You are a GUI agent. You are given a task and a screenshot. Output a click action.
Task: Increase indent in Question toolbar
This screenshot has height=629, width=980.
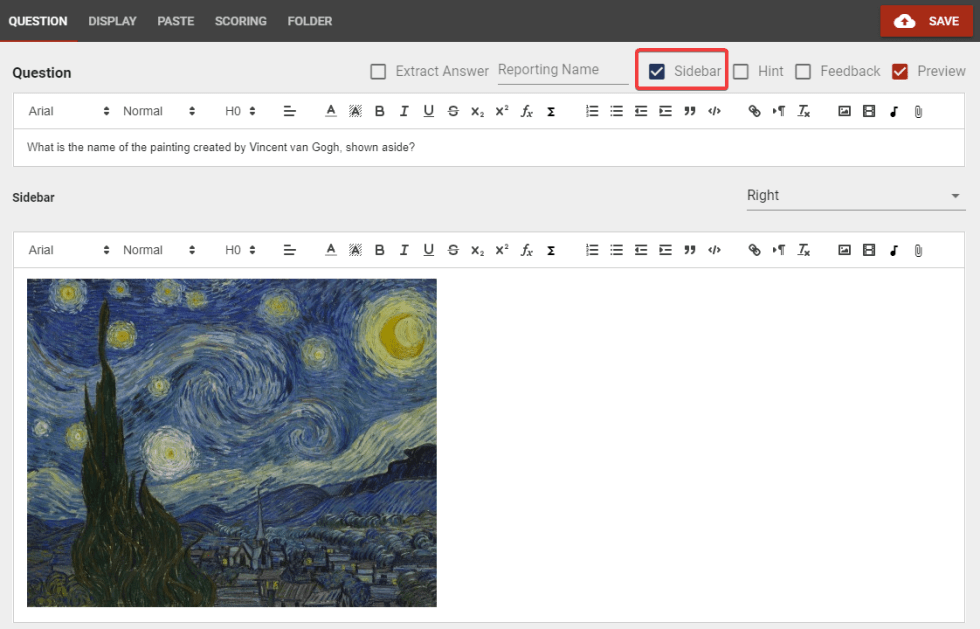665,111
